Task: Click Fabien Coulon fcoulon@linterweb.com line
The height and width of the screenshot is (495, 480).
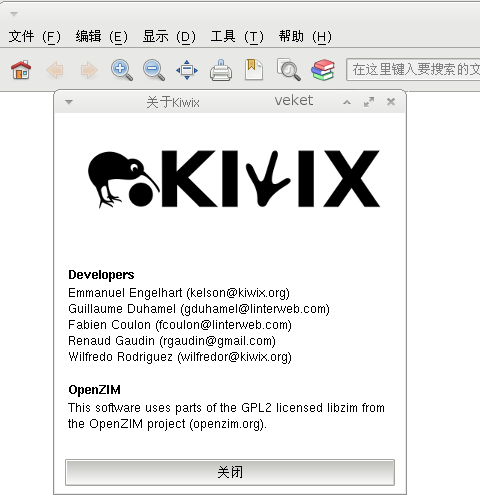Action: tap(180, 325)
